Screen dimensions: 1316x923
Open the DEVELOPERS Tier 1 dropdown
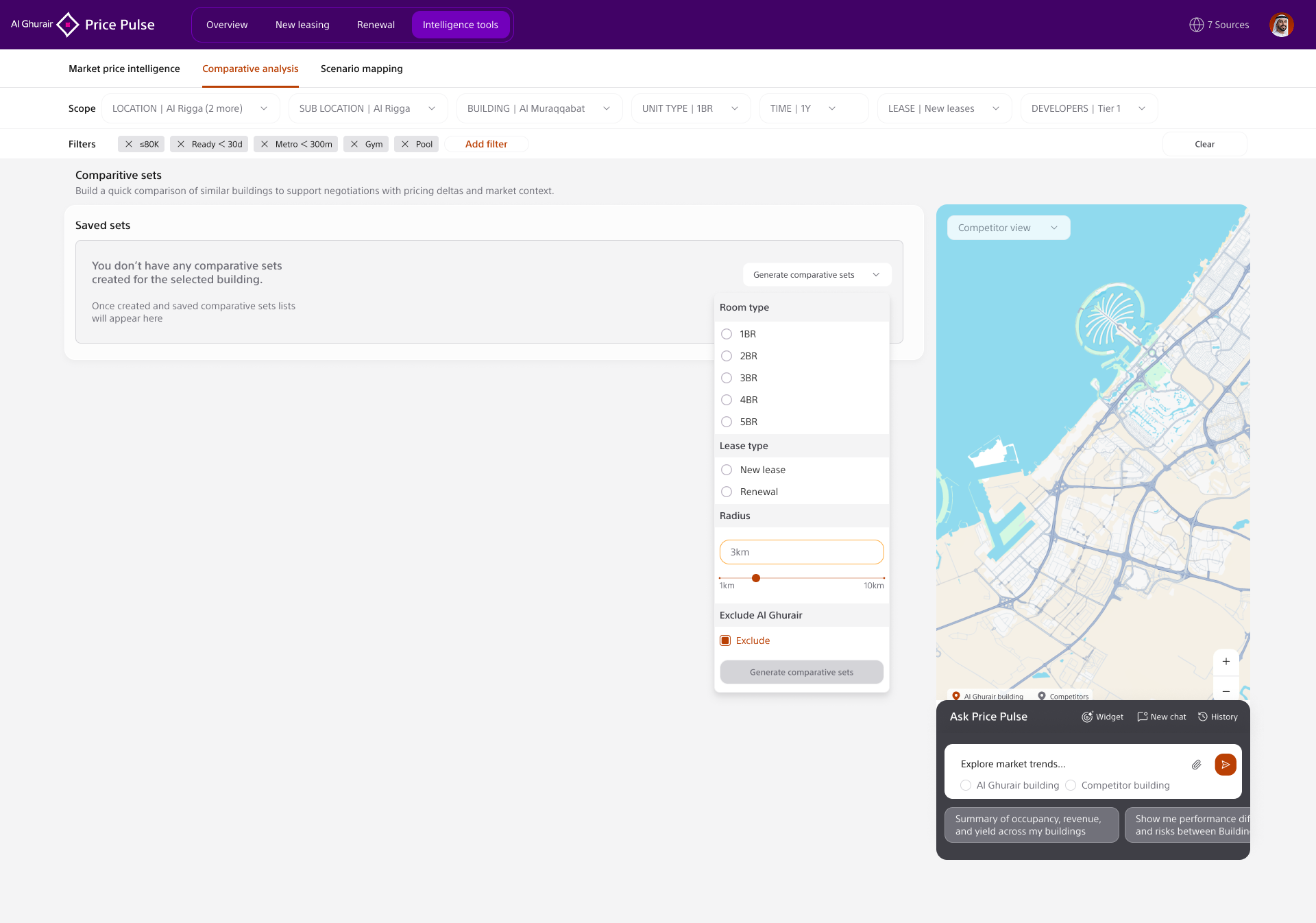click(1089, 108)
